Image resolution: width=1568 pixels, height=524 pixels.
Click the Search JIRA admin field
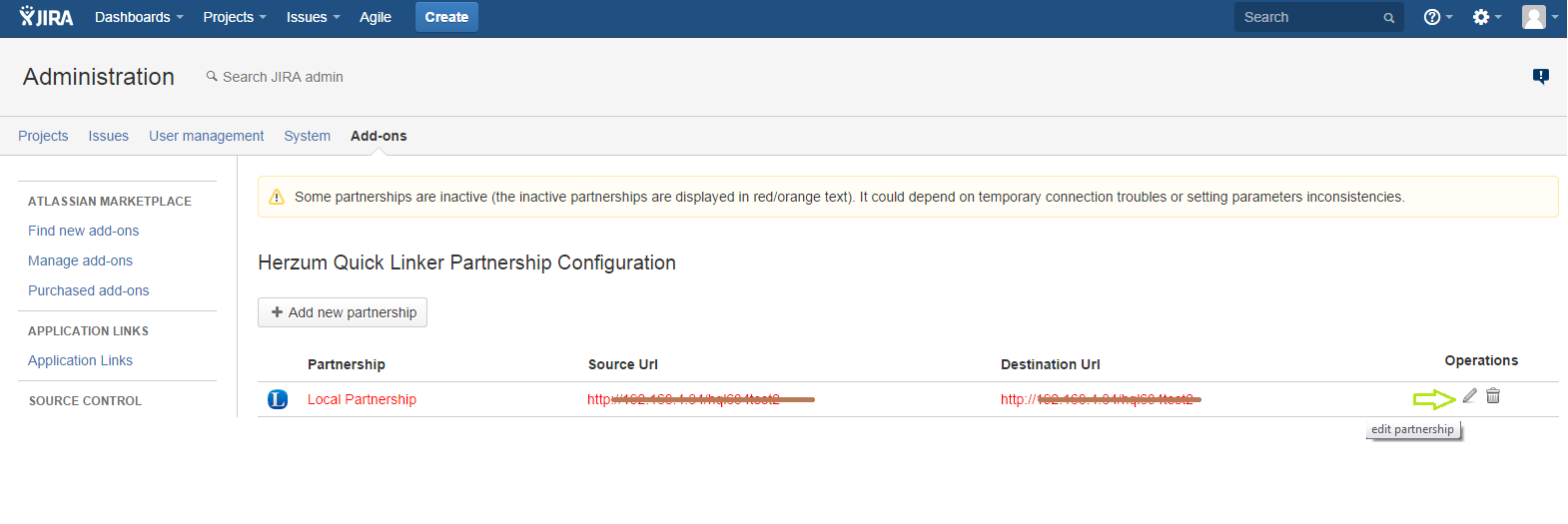coord(283,77)
